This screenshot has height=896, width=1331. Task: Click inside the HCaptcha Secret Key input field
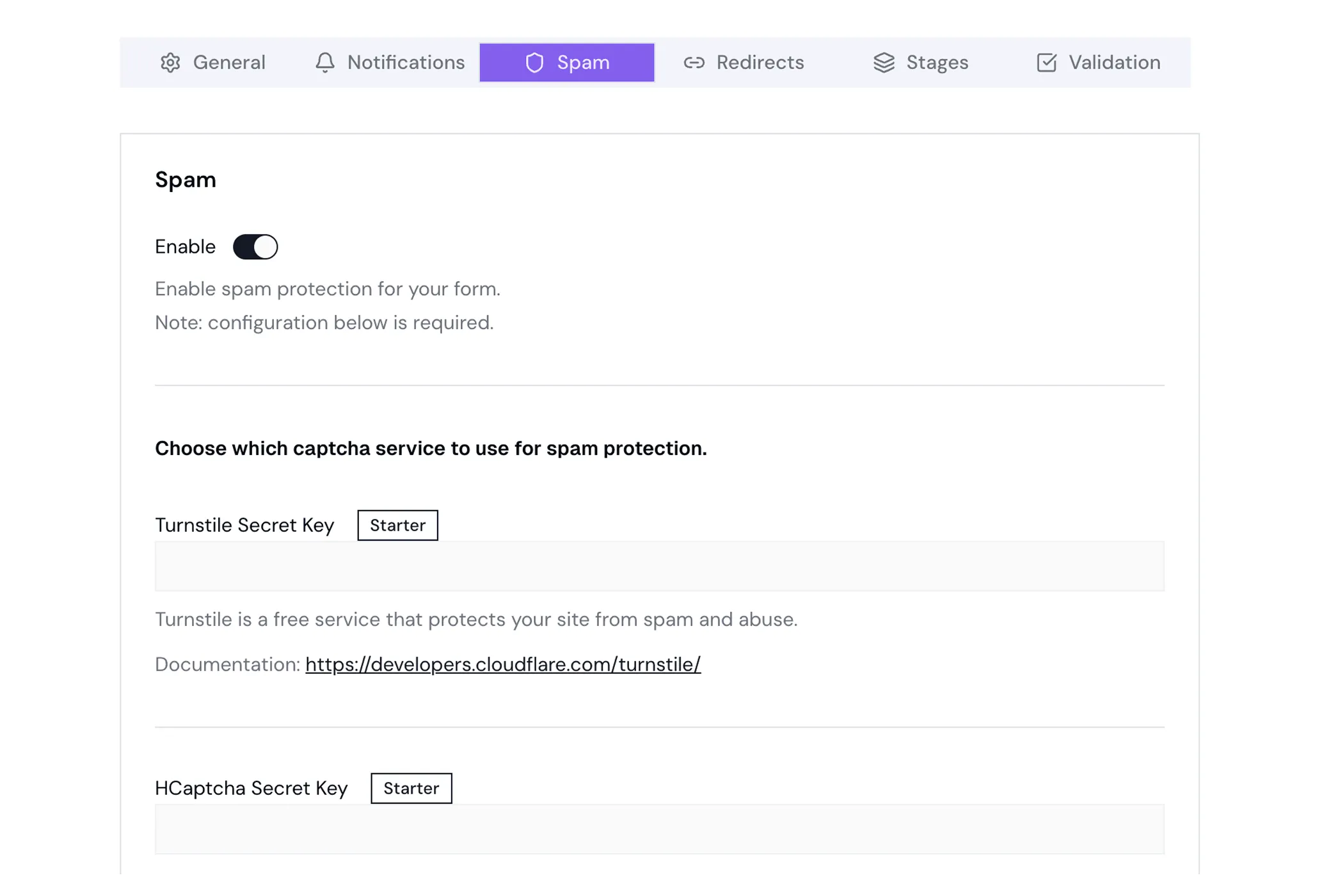[x=659, y=829]
